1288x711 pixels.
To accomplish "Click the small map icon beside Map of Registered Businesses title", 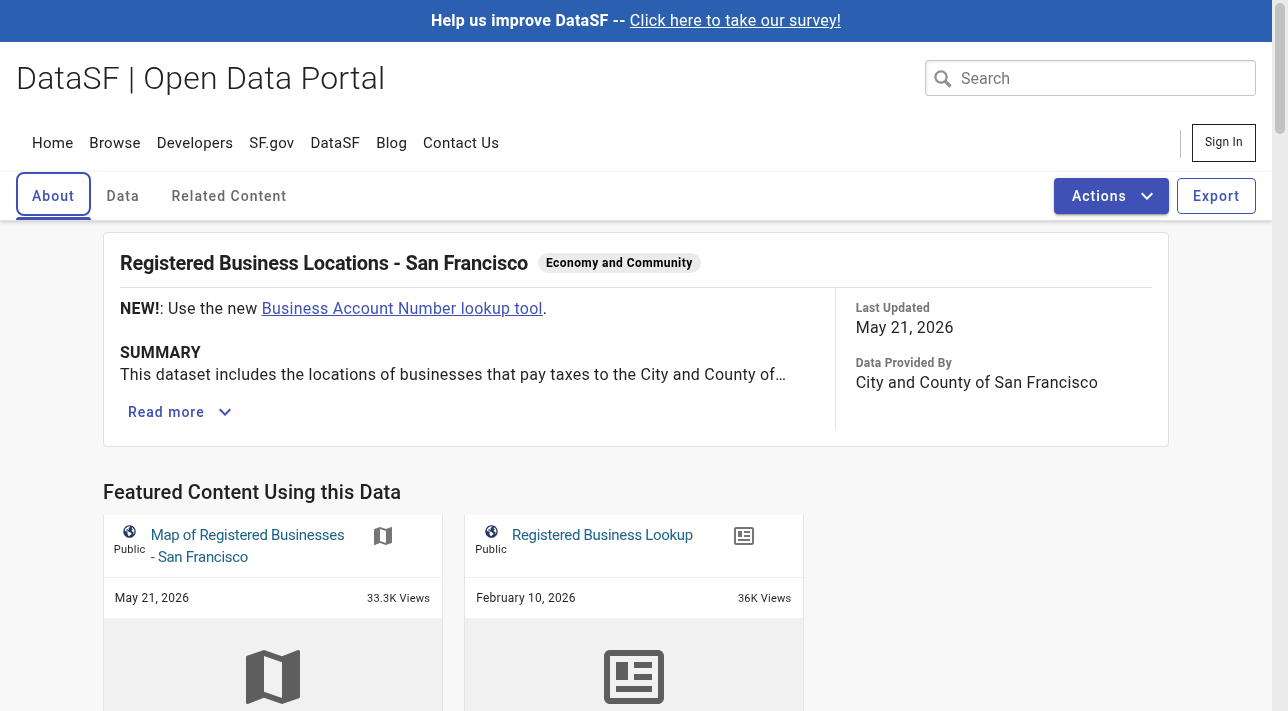I will [383, 536].
